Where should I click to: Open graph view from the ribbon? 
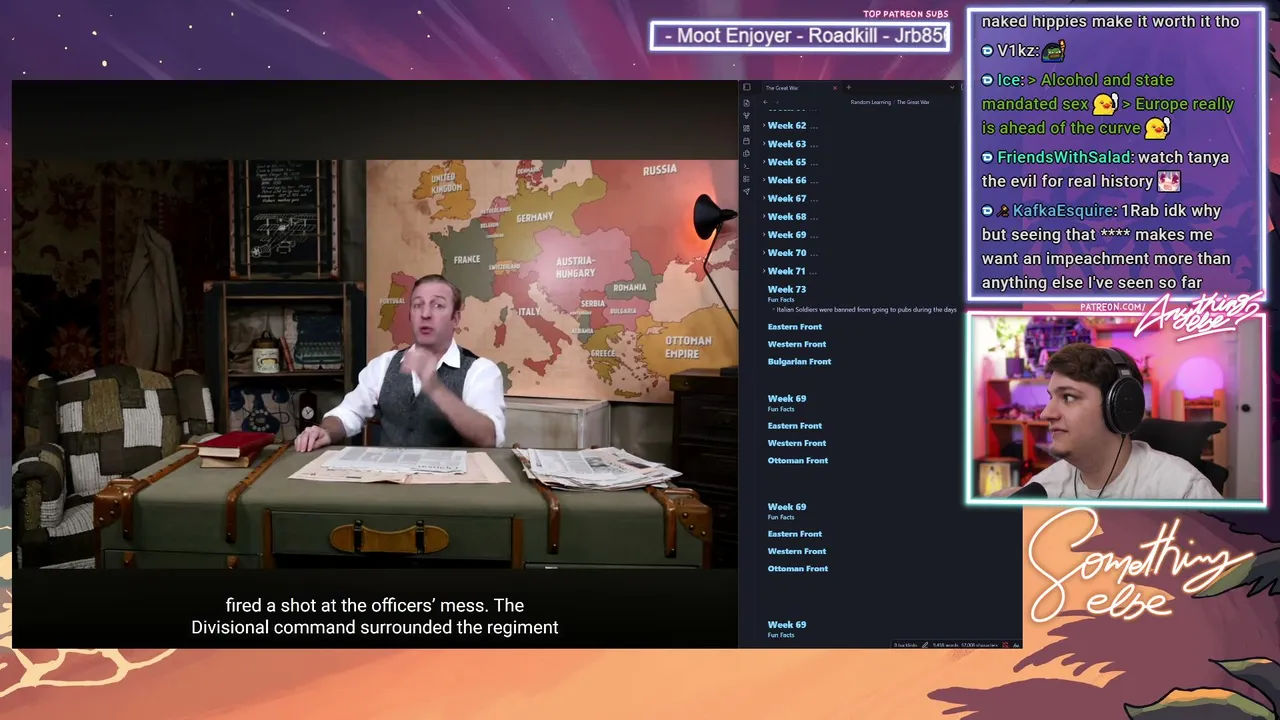746,116
